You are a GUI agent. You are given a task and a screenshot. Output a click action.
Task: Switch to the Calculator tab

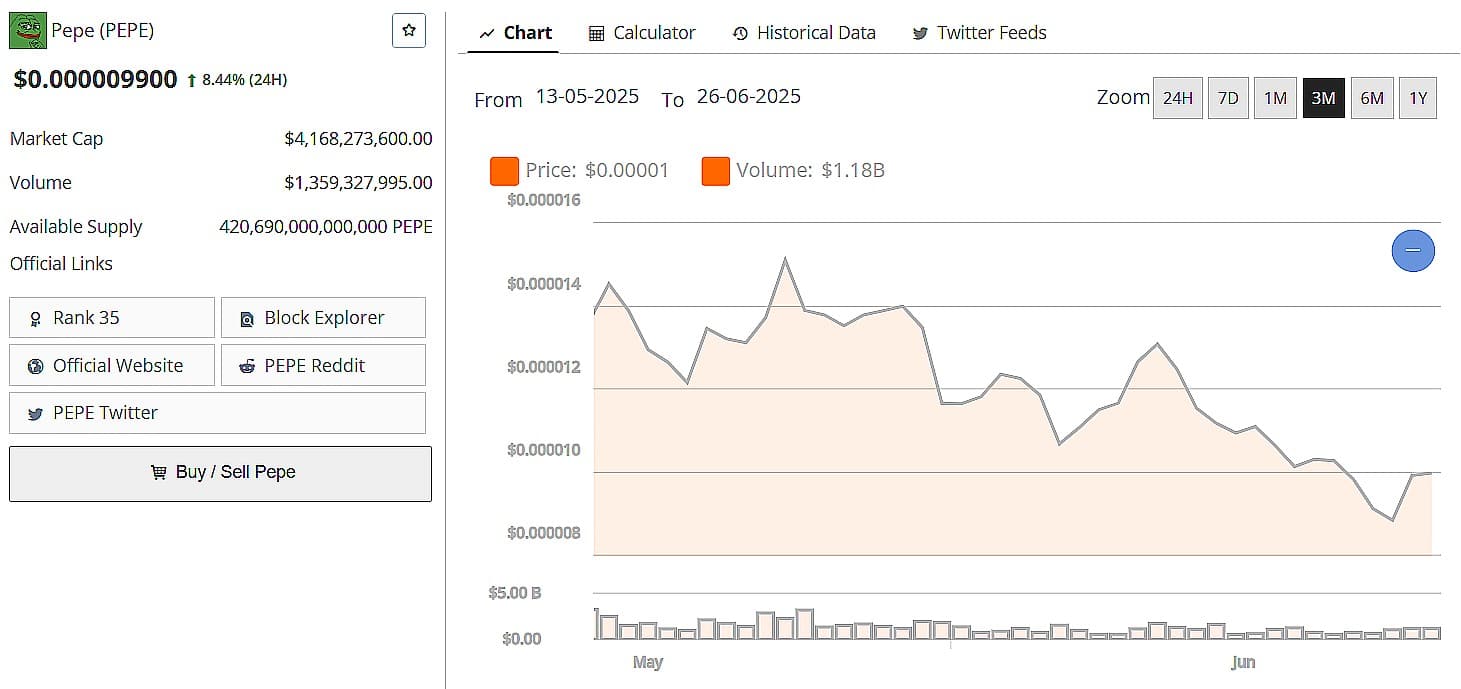point(642,33)
